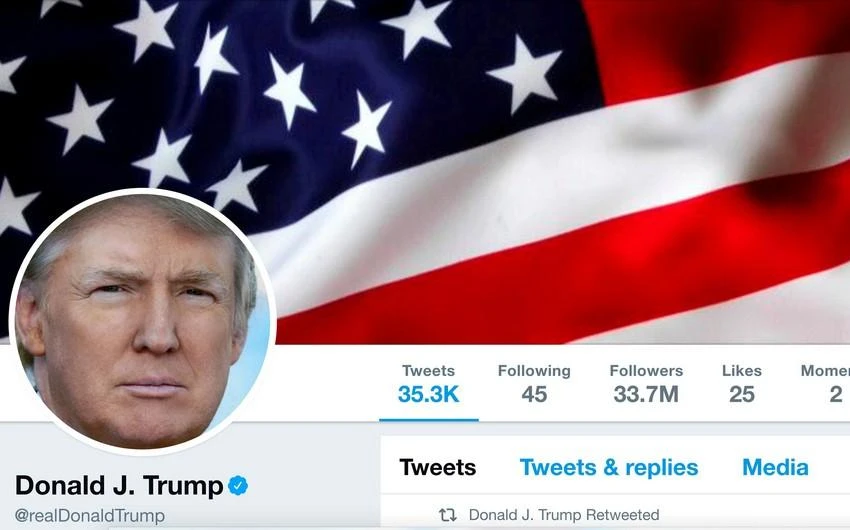View the Following list label
This screenshot has height=530, width=850.
(x=534, y=371)
